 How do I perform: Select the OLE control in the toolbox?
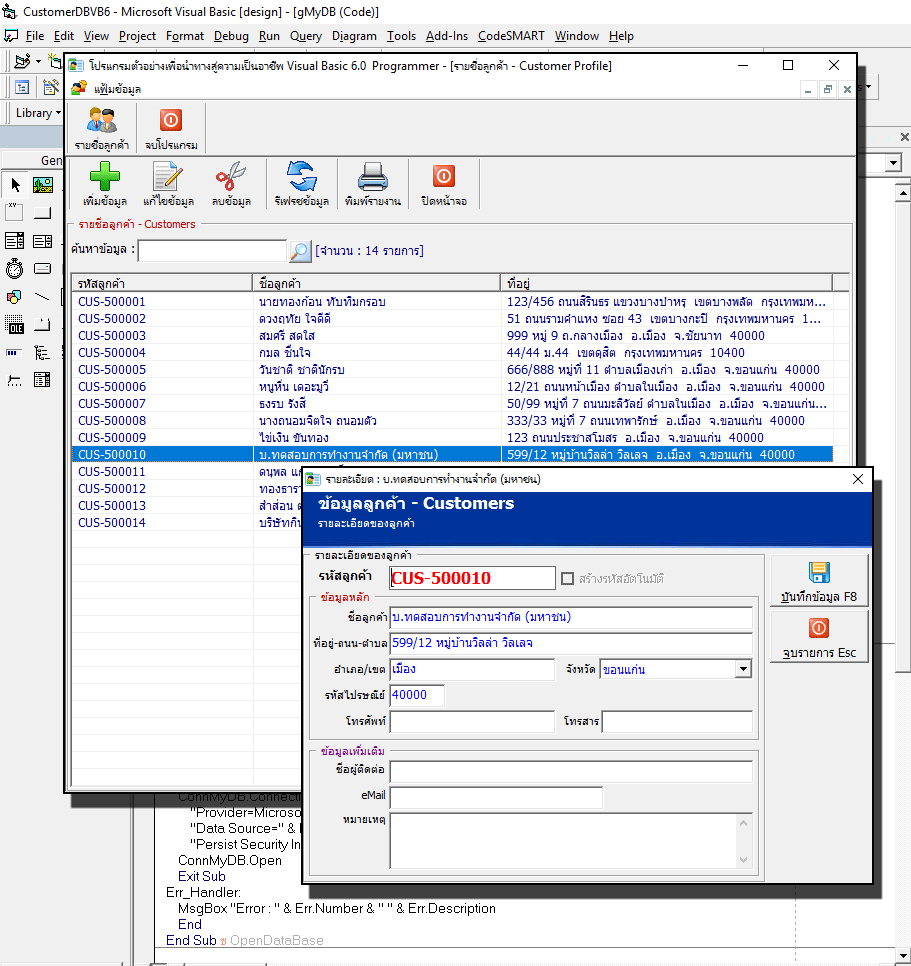14,325
